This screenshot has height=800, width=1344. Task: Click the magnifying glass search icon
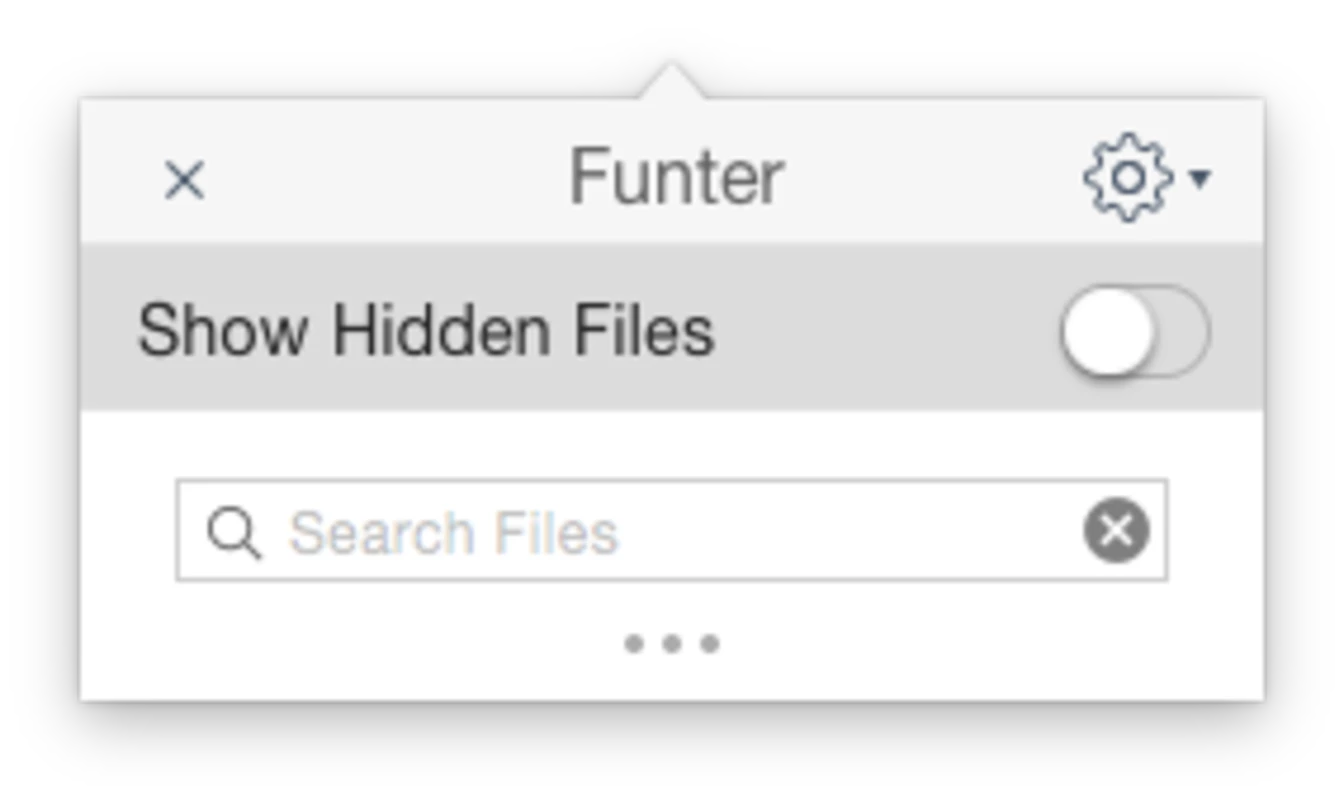point(234,532)
